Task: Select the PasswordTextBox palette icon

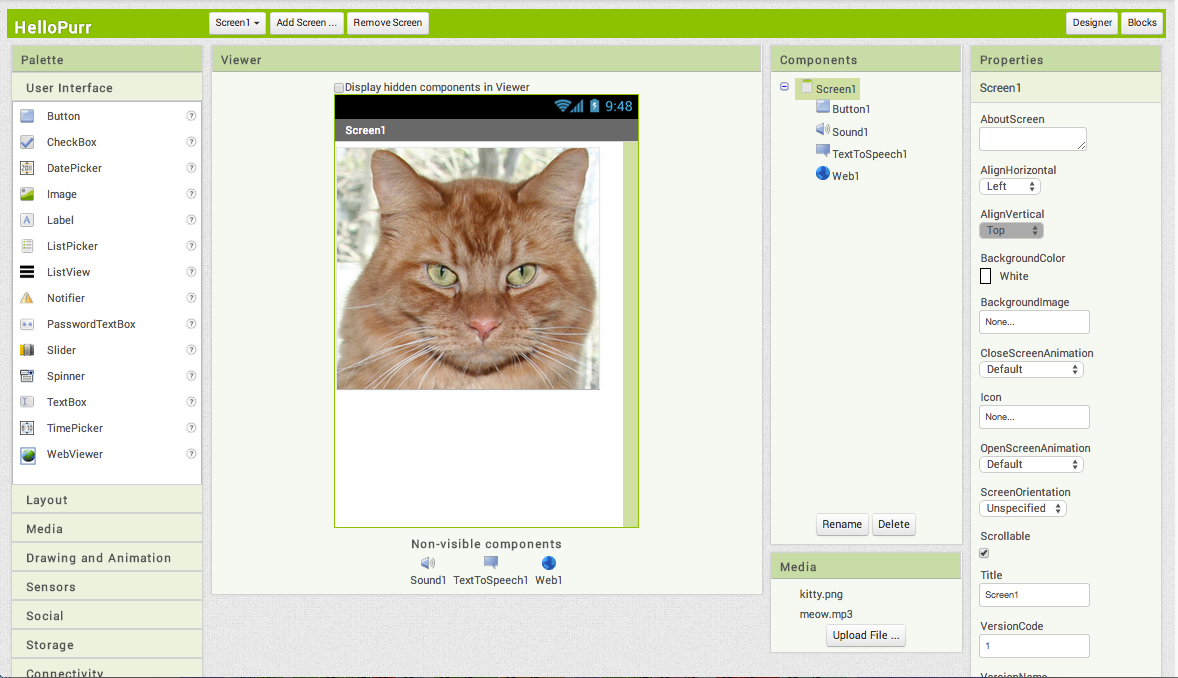Action: pos(27,324)
